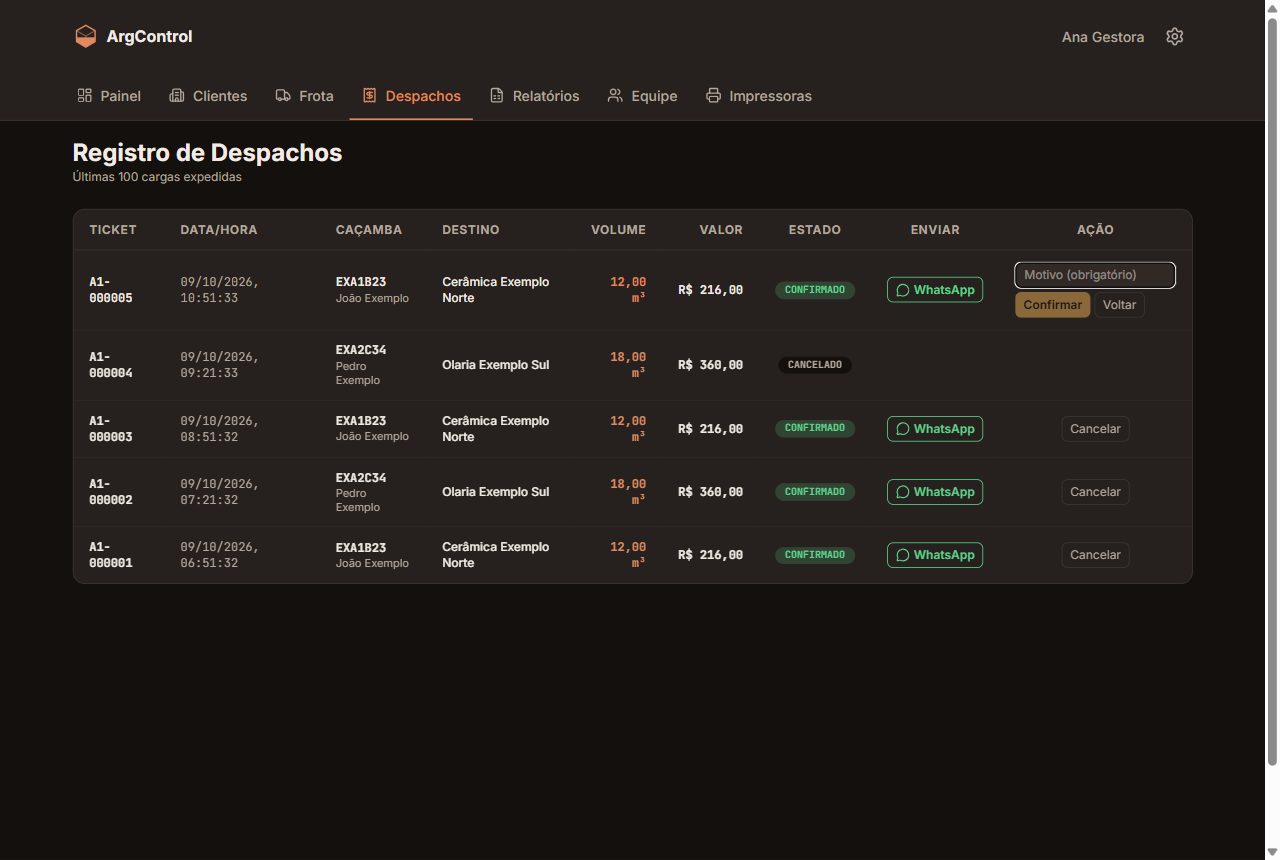Open settings via the gear icon

1175,37
